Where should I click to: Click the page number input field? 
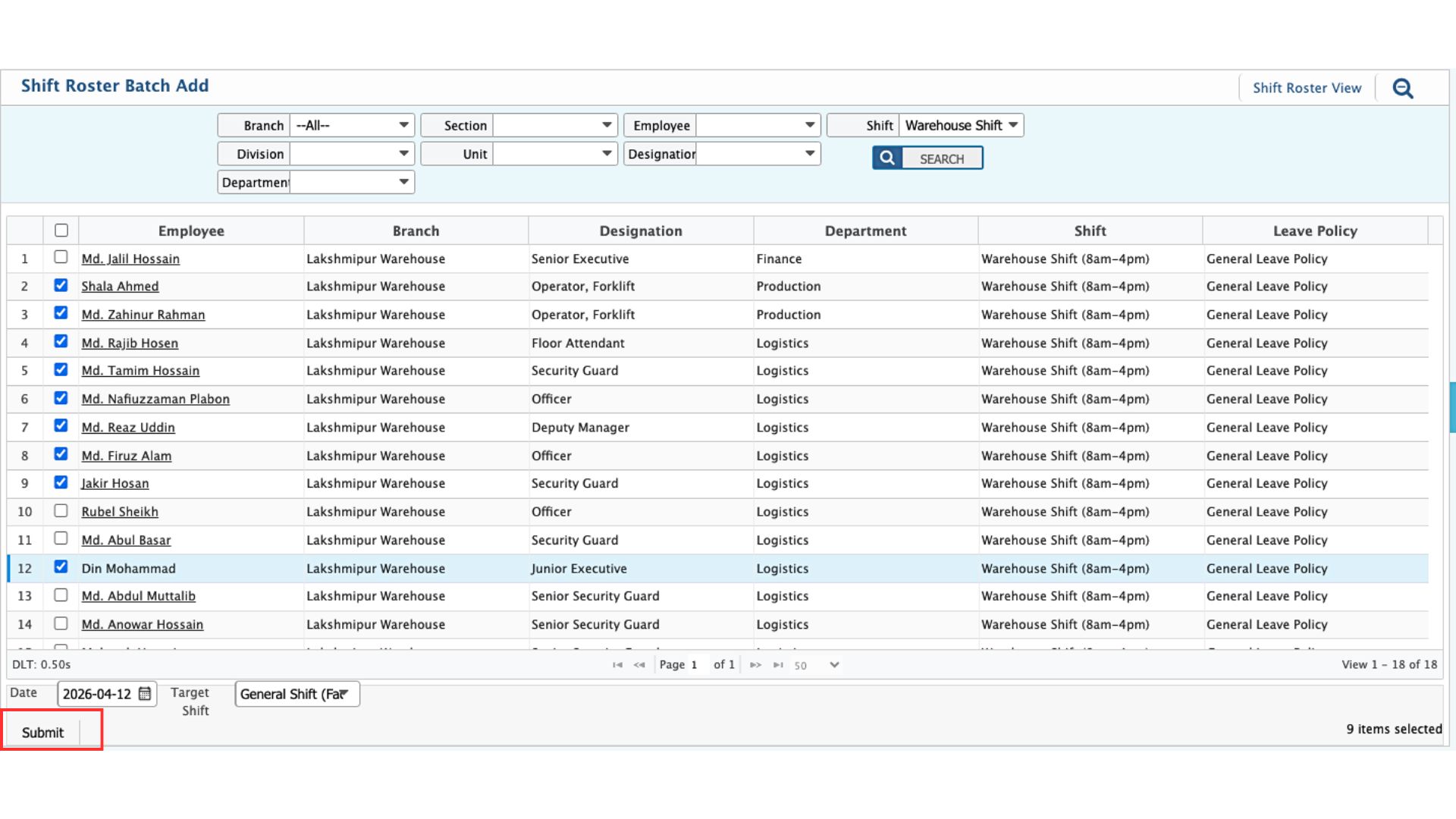point(697,665)
